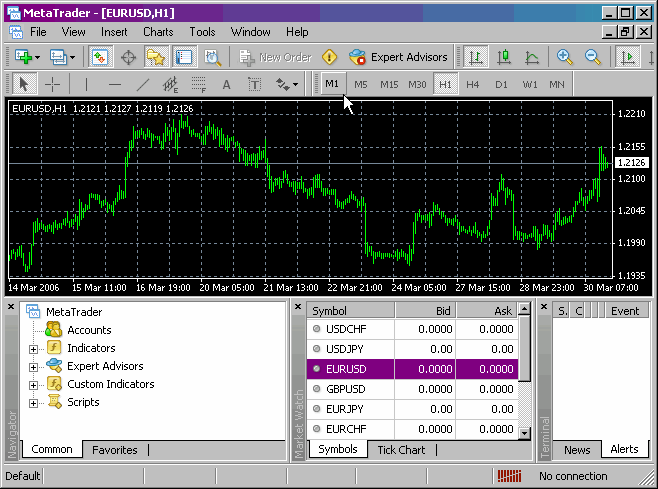Enable Expert Advisors button
This screenshot has width=658, height=489.
tap(398, 57)
